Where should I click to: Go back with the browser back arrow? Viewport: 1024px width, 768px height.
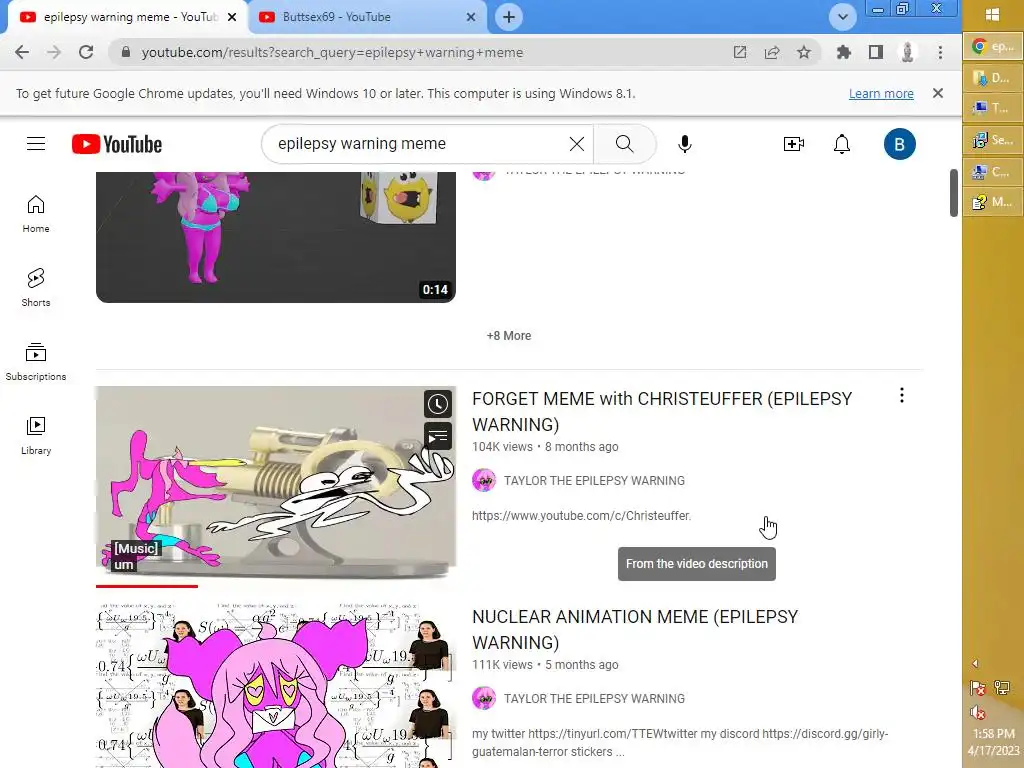pyautogui.click(x=22, y=52)
